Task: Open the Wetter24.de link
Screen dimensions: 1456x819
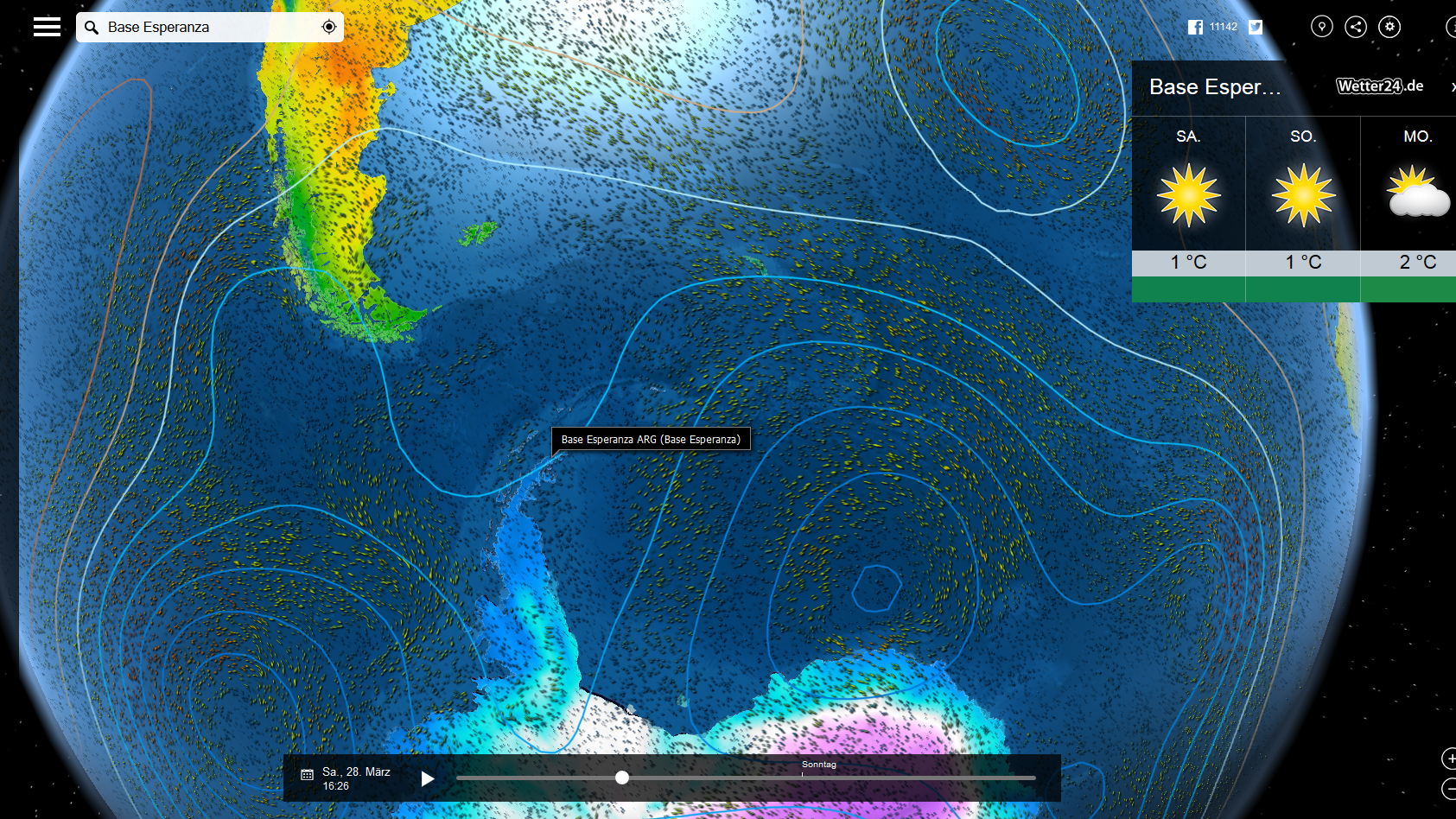Action: 1380,86
